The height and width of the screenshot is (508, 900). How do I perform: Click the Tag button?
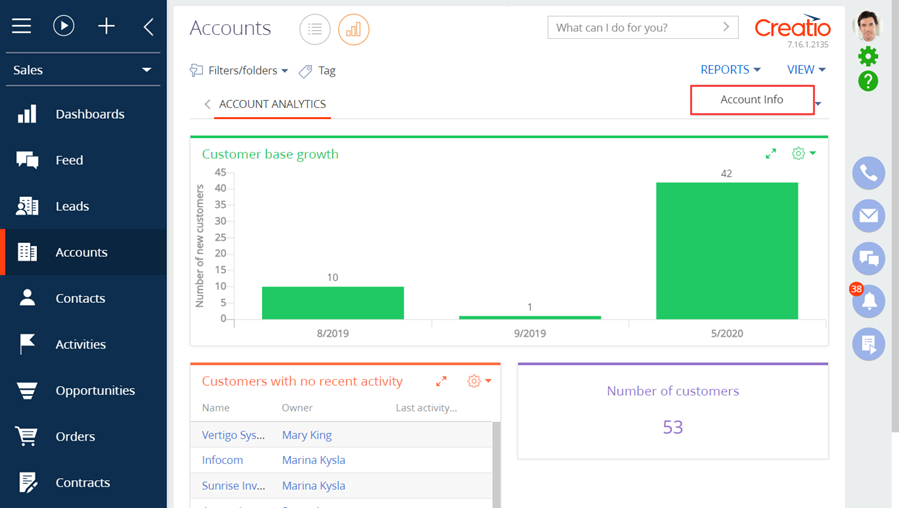coord(317,71)
